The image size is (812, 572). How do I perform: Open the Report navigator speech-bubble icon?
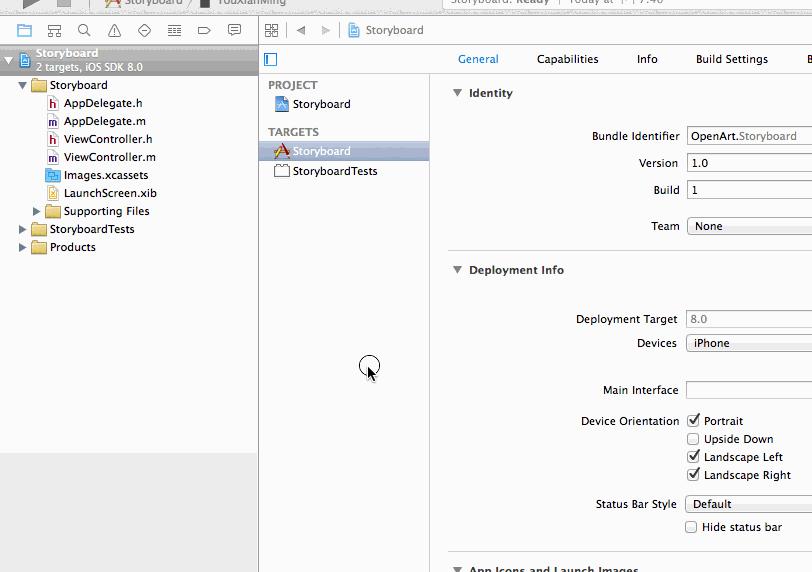(x=234, y=30)
